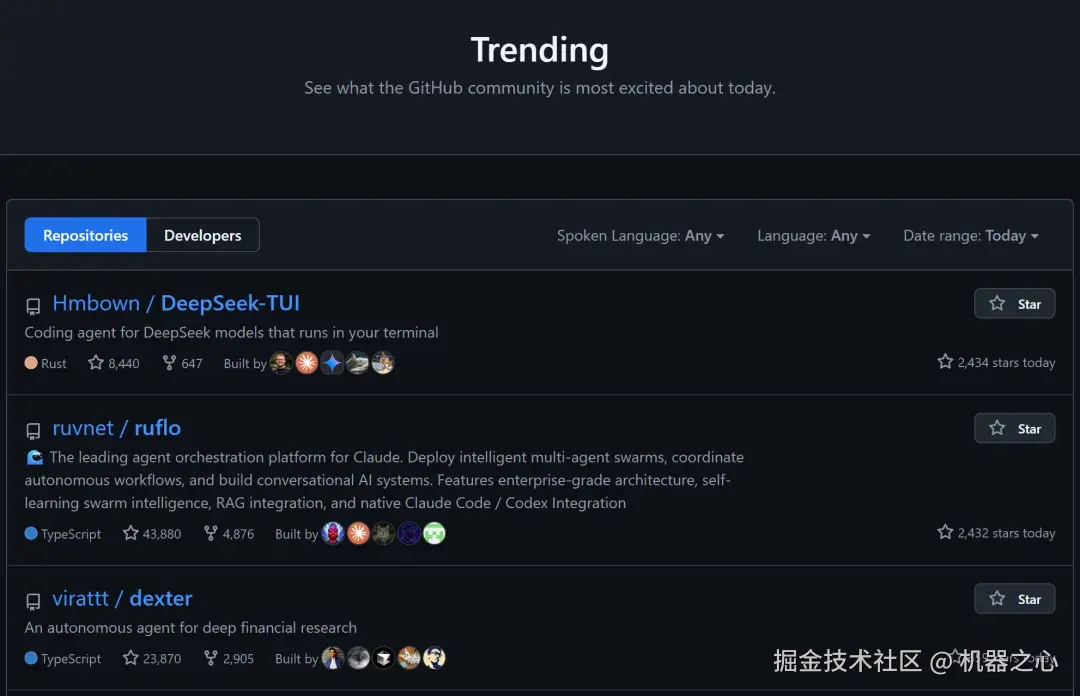This screenshot has width=1080, height=696.
Task: Open ruflo stargazers count 43,880
Action: (152, 534)
